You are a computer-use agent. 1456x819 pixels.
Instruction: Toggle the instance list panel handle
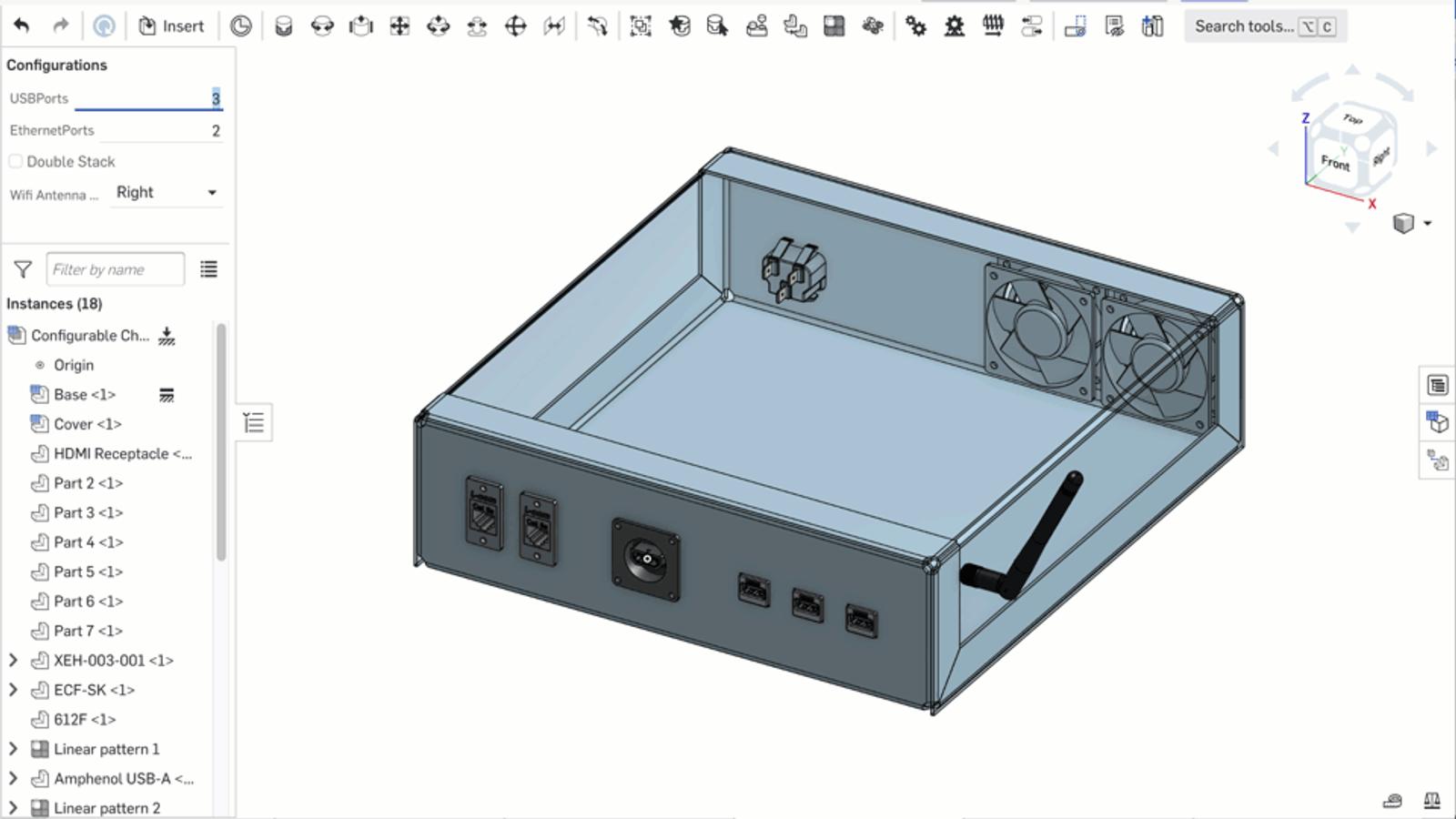point(254,423)
